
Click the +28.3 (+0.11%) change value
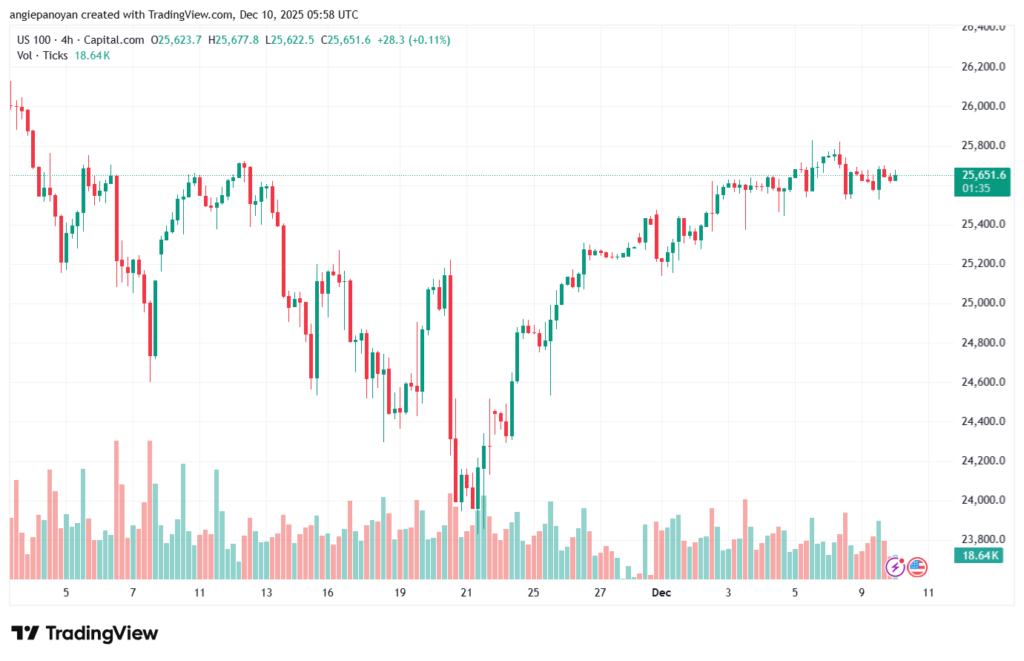(x=413, y=40)
